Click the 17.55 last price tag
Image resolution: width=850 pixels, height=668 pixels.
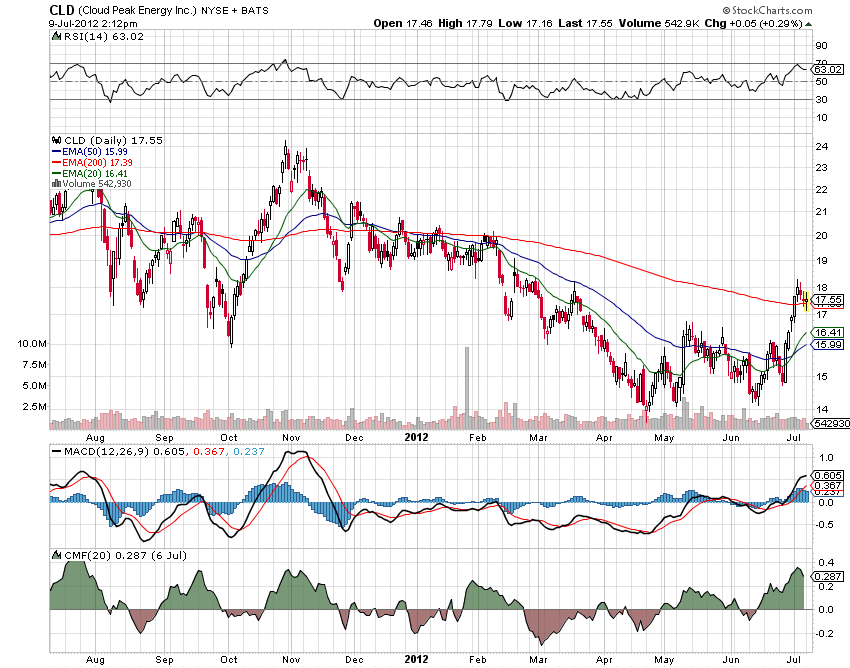pos(828,299)
